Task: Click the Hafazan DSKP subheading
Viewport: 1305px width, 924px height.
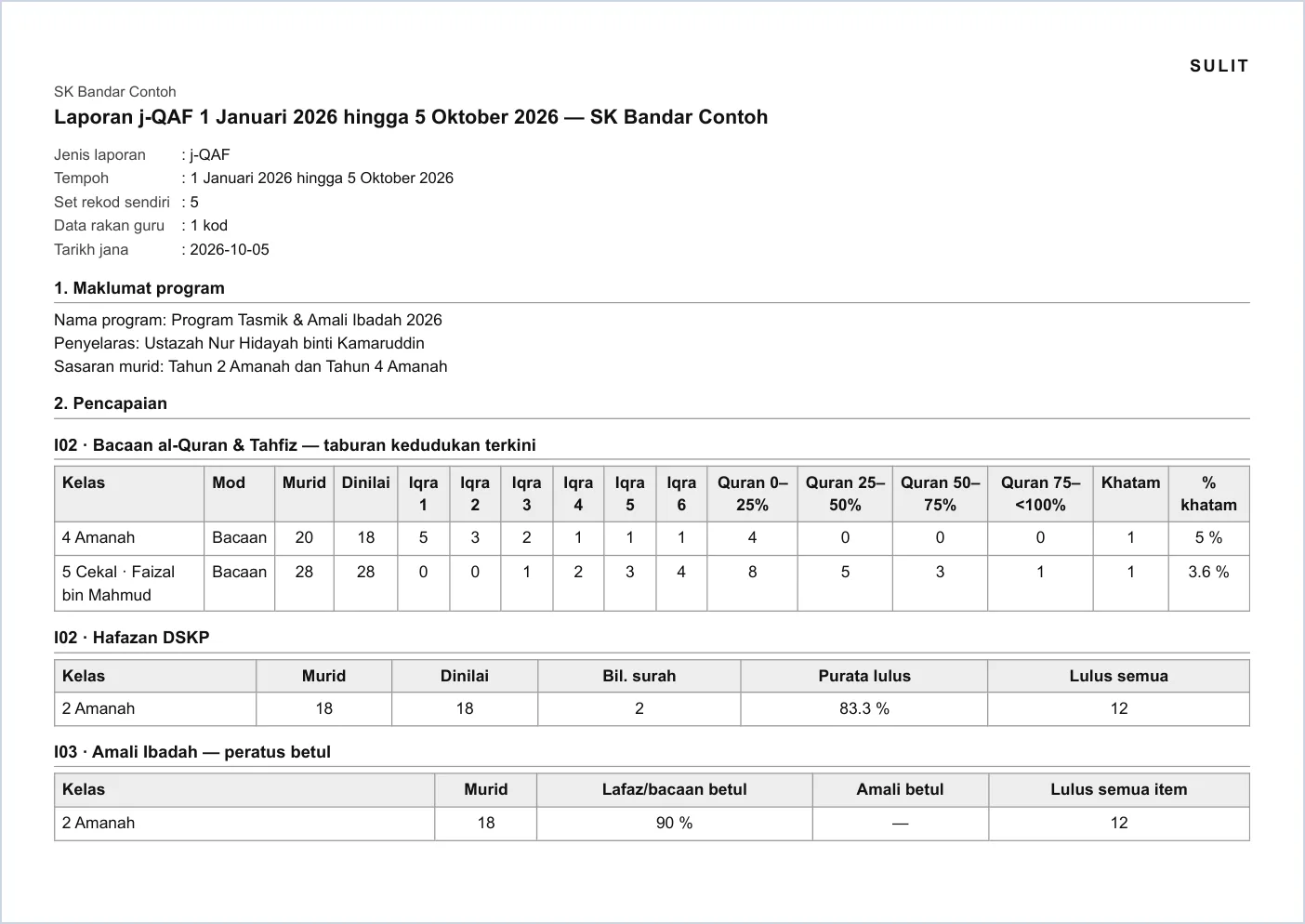Action: click(132, 638)
